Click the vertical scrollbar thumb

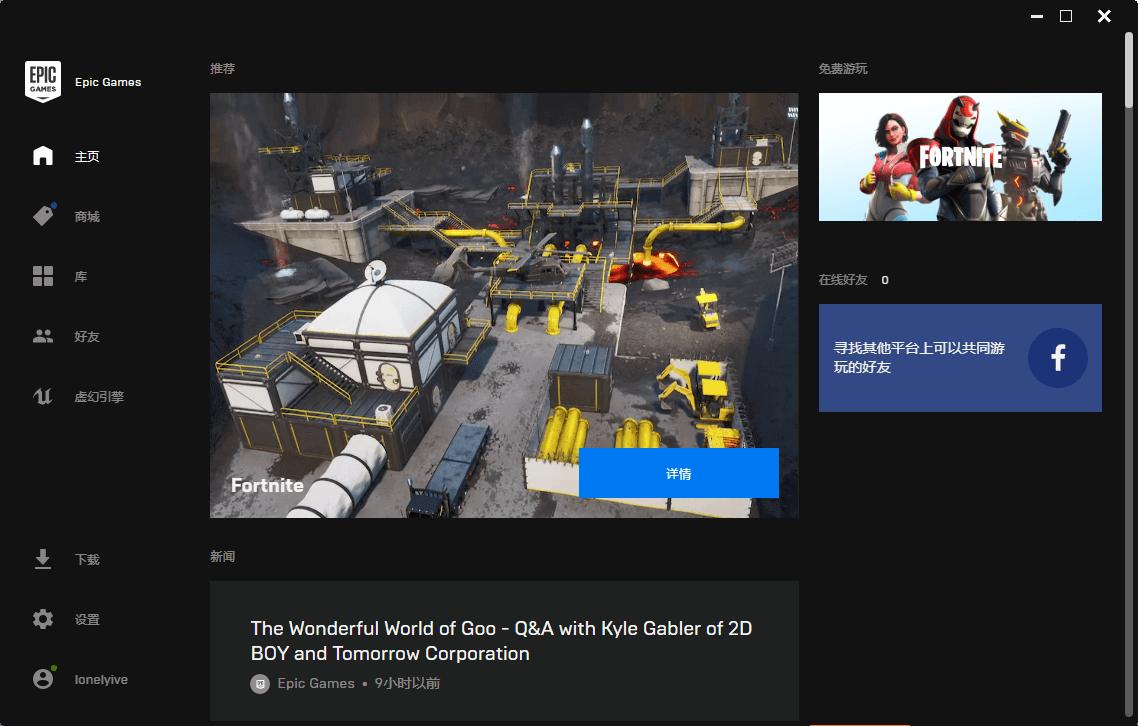1129,69
